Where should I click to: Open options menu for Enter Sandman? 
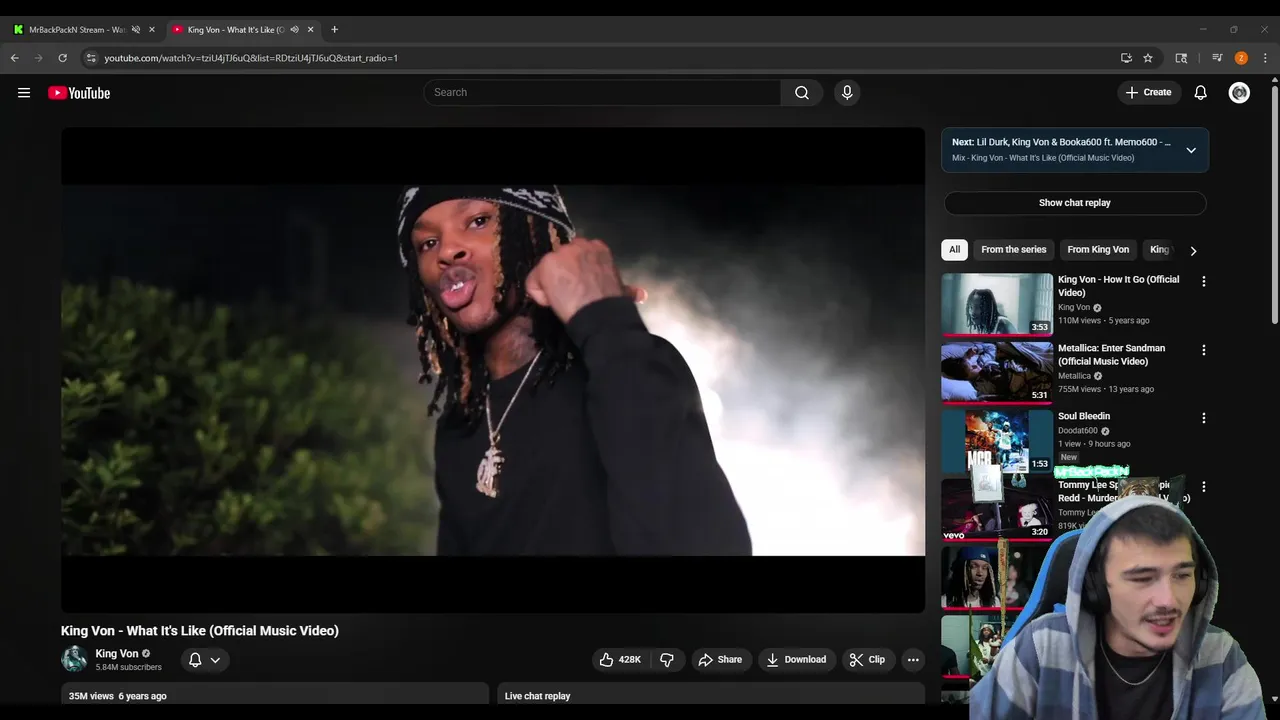(1204, 350)
